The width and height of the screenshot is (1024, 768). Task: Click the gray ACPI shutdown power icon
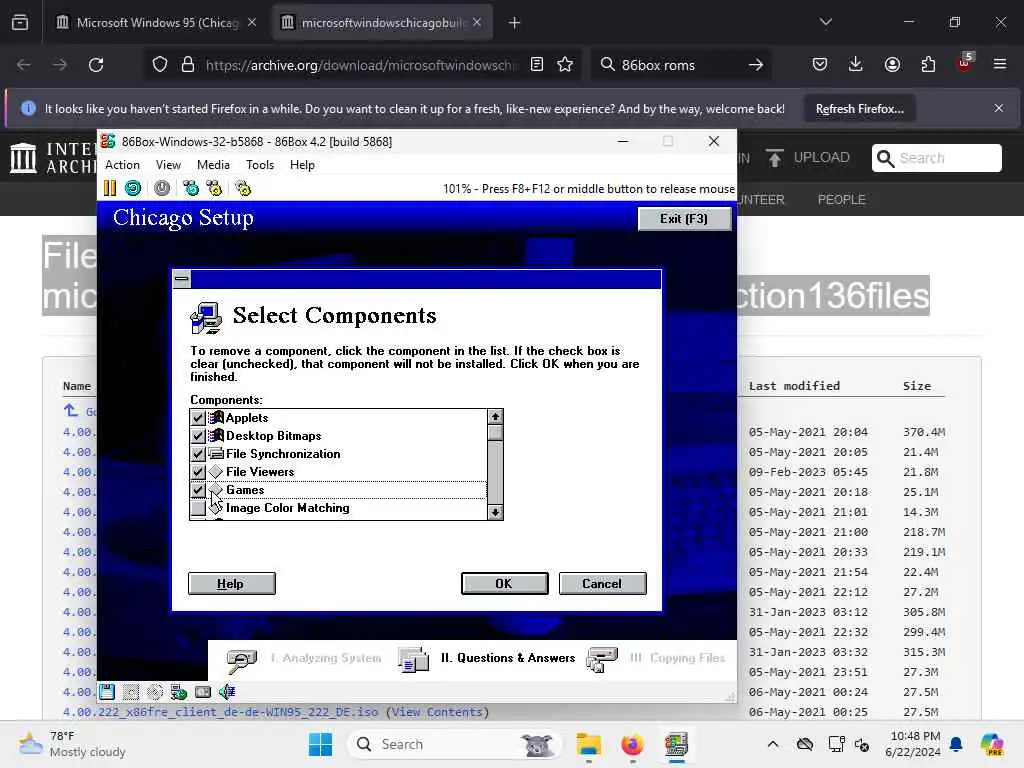[162, 189]
